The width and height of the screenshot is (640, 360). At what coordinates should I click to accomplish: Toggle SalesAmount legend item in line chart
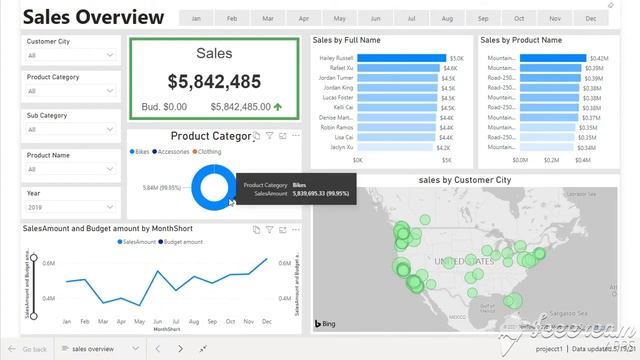click(x=137, y=242)
